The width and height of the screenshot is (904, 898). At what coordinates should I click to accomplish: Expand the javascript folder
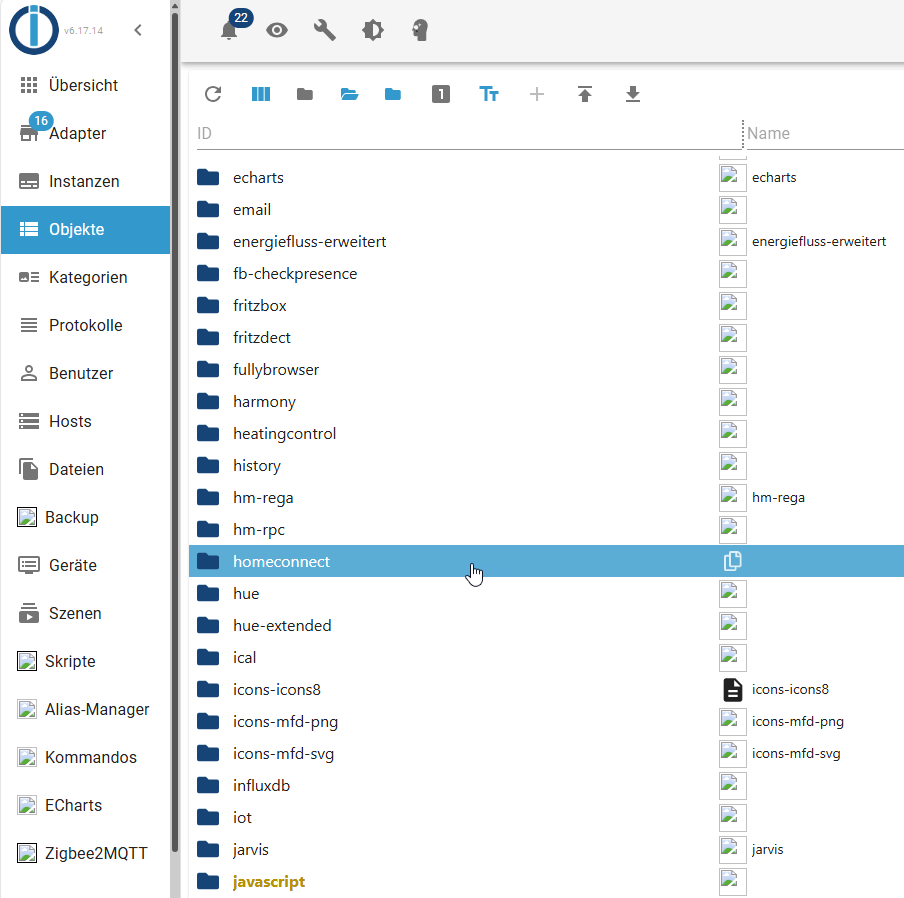point(208,881)
